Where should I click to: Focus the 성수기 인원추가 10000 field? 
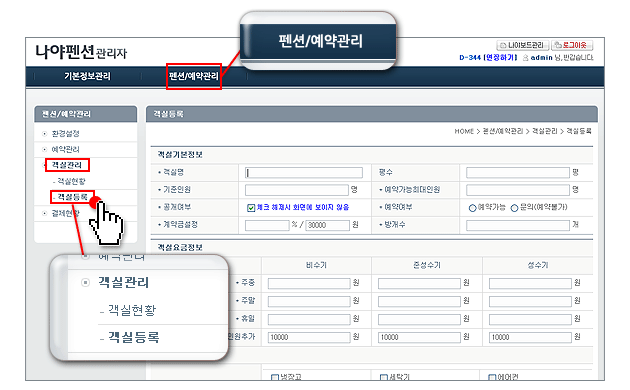click(x=530, y=337)
